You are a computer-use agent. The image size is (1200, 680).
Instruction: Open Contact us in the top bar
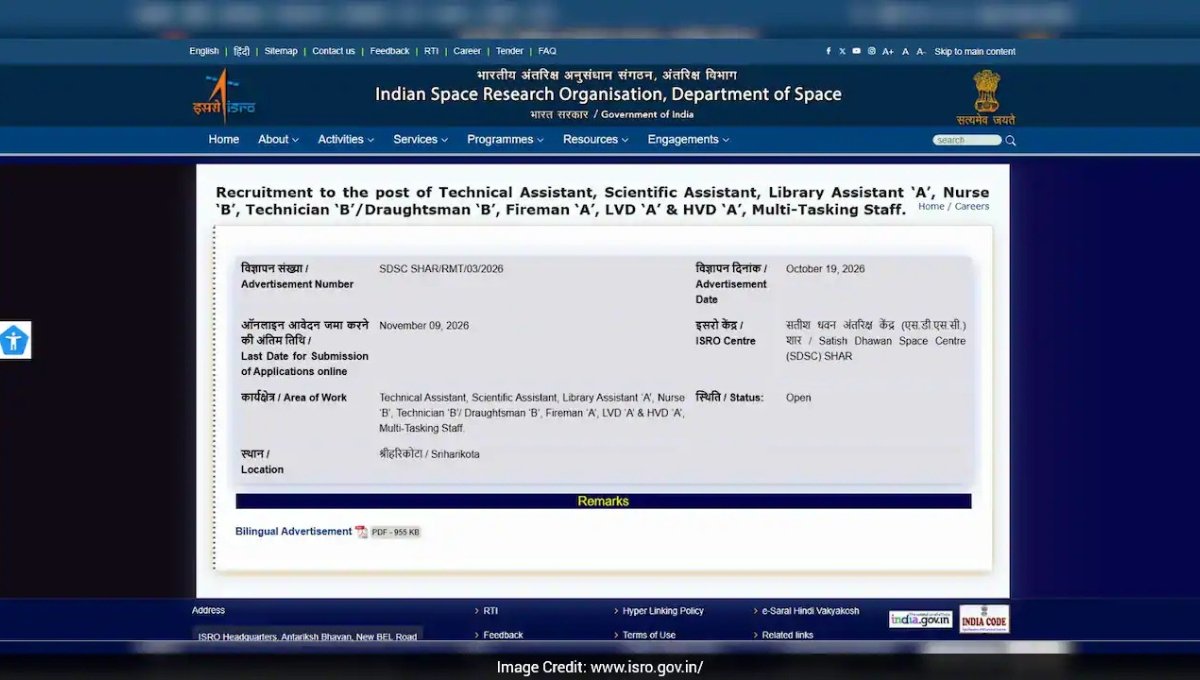point(333,51)
